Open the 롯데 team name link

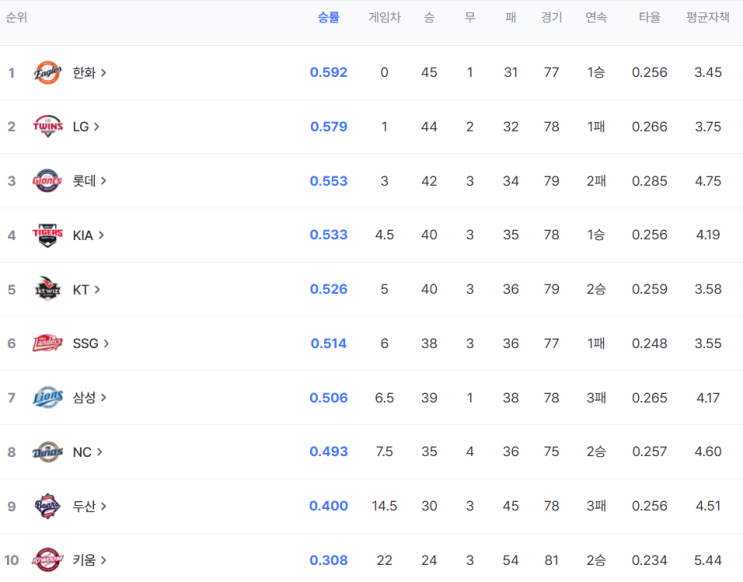click(x=84, y=181)
